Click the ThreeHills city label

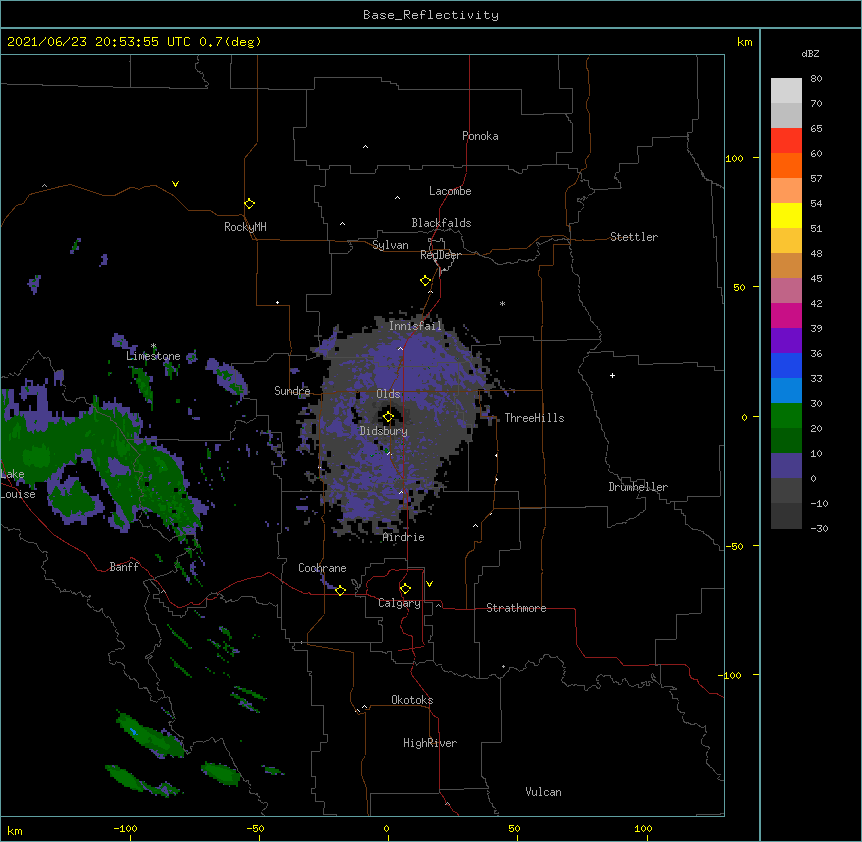point(534,418)
